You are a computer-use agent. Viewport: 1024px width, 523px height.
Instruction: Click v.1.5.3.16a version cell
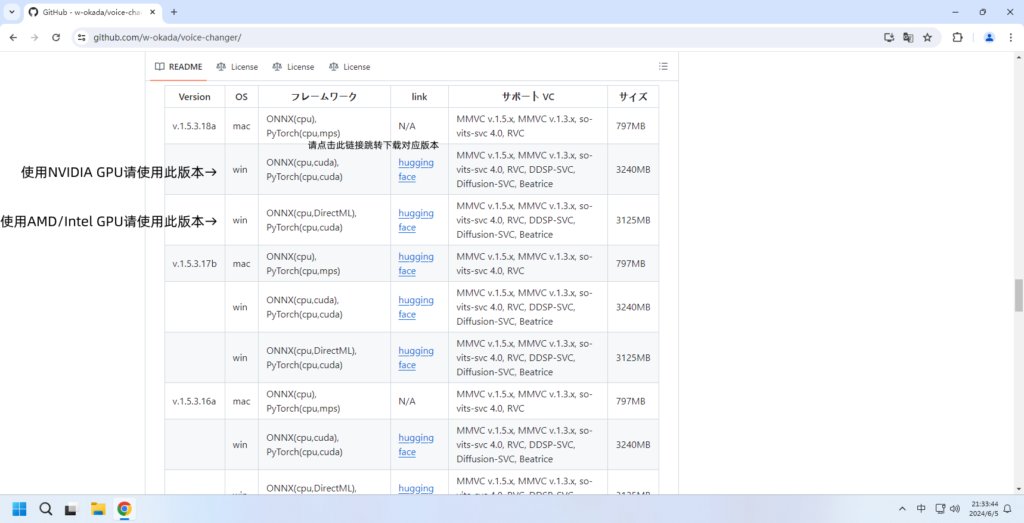point(195,402)
